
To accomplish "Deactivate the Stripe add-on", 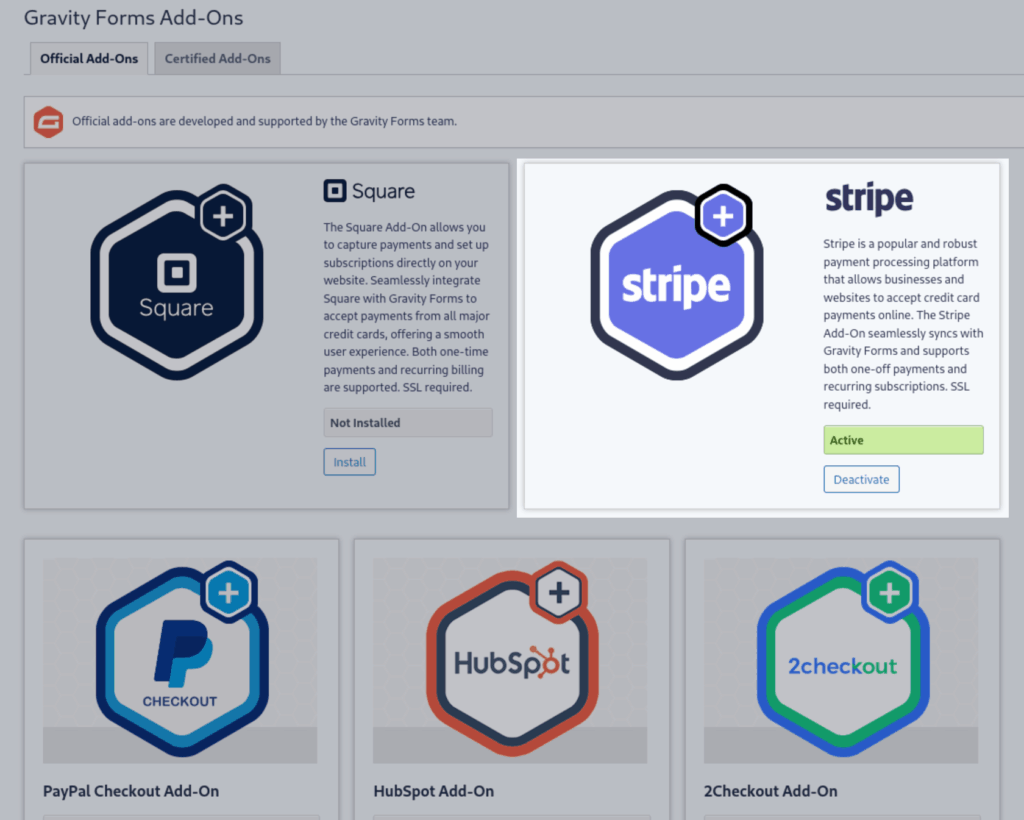I will click(x=861, y=479).
